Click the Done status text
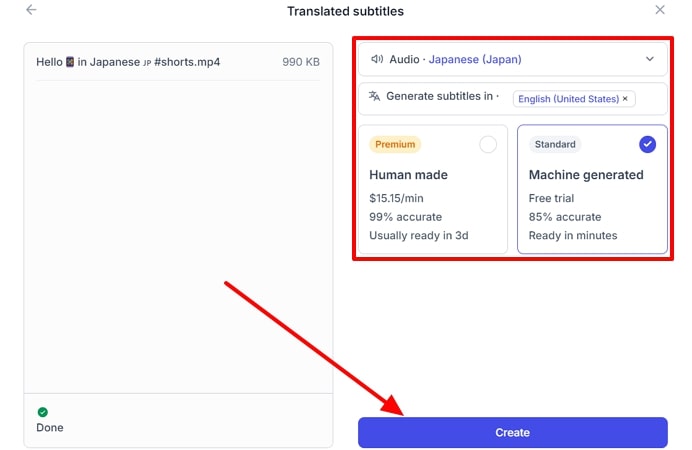This screenshot has height=450, width=692. click(x=50, y=428)
